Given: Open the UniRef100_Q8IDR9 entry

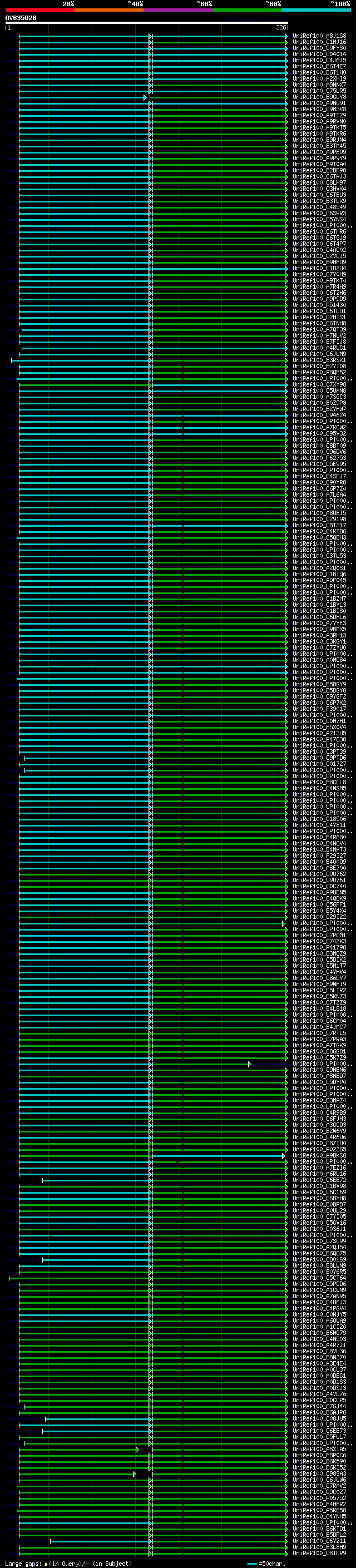Looking at the screenshot, I should (319, 1554).
